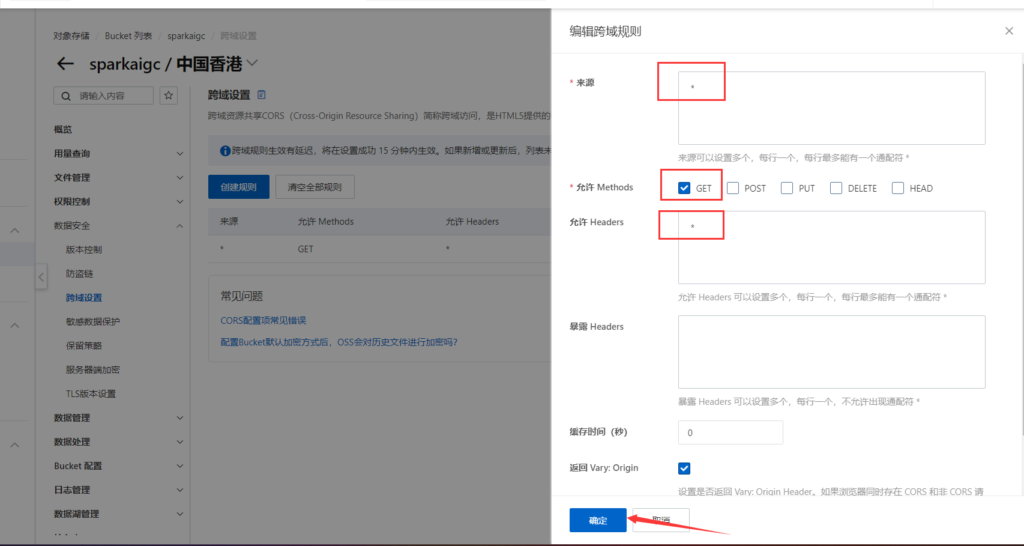The width and height of the screenshot is (1024, 546).
Task: Click into the 暴露 Headers text area
Action: (x=831, y=352)
